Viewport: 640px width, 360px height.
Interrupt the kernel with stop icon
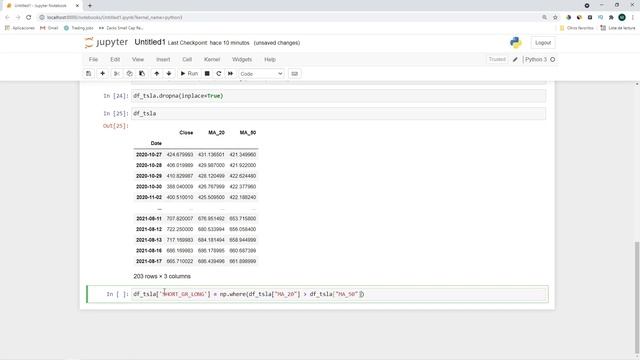point(207,73)
